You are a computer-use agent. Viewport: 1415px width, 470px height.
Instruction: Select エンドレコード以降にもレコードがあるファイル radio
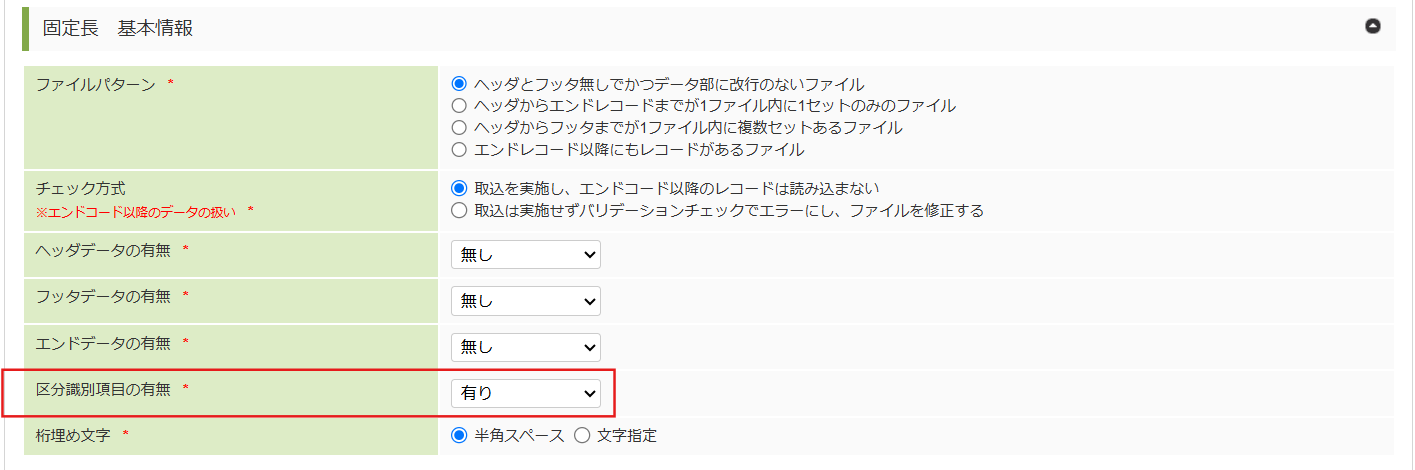pos(460,150)
